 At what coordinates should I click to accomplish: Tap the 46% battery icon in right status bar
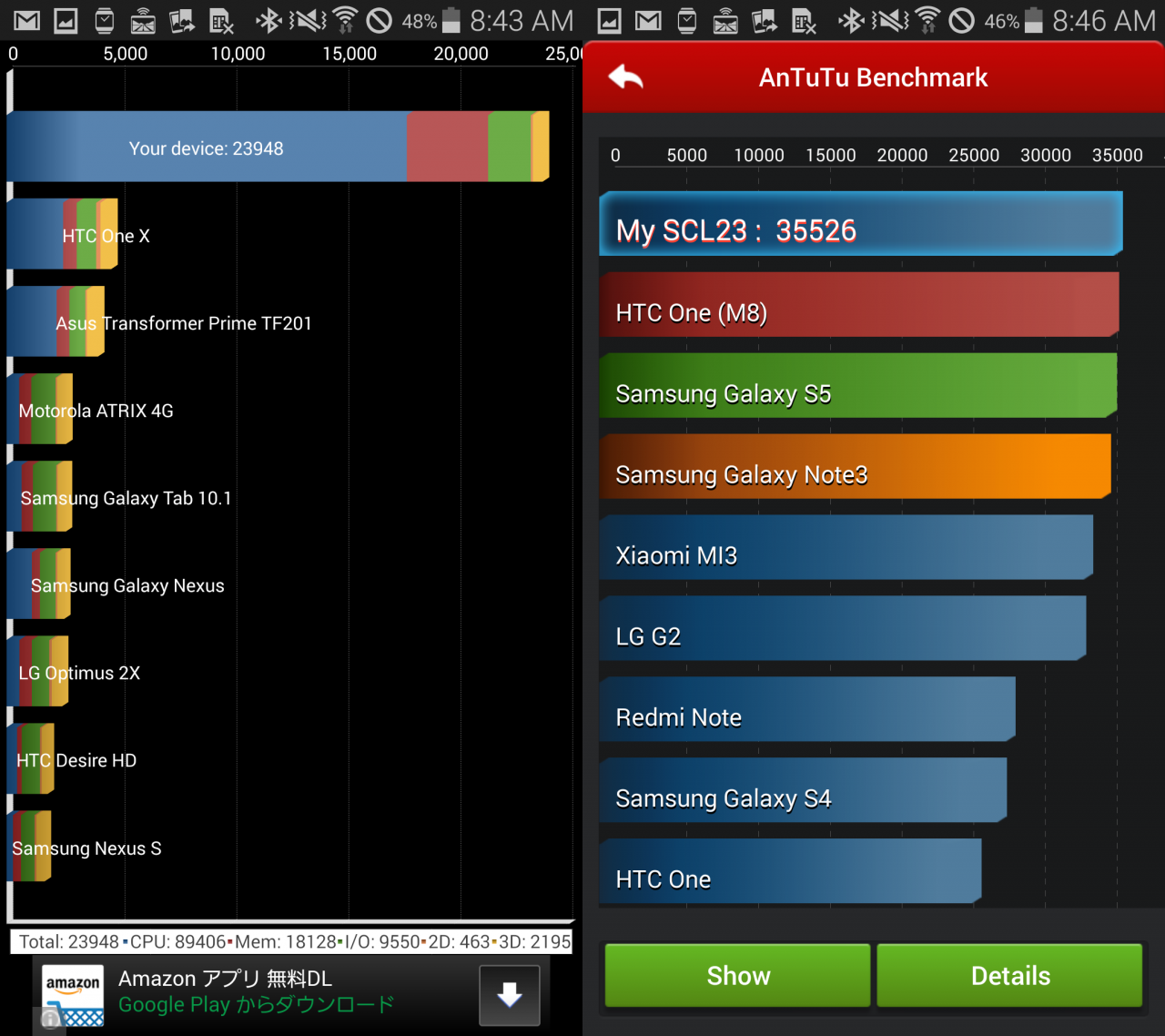[1033, 20]
